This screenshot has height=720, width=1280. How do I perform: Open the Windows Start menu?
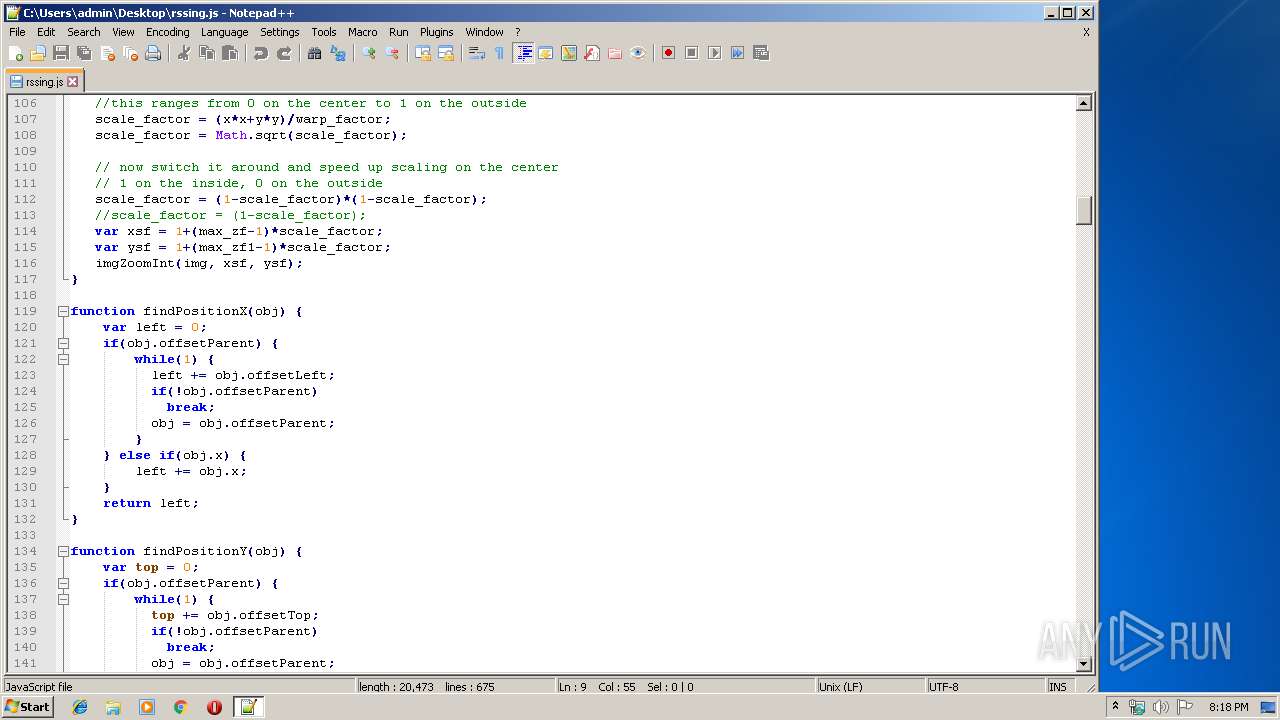click(x=27, y=707)
